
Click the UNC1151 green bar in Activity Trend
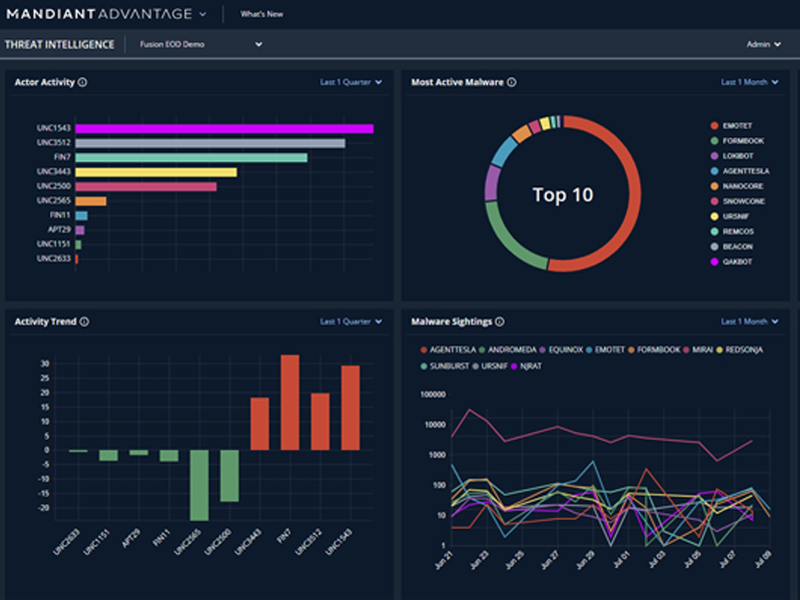tap(108, 456)
